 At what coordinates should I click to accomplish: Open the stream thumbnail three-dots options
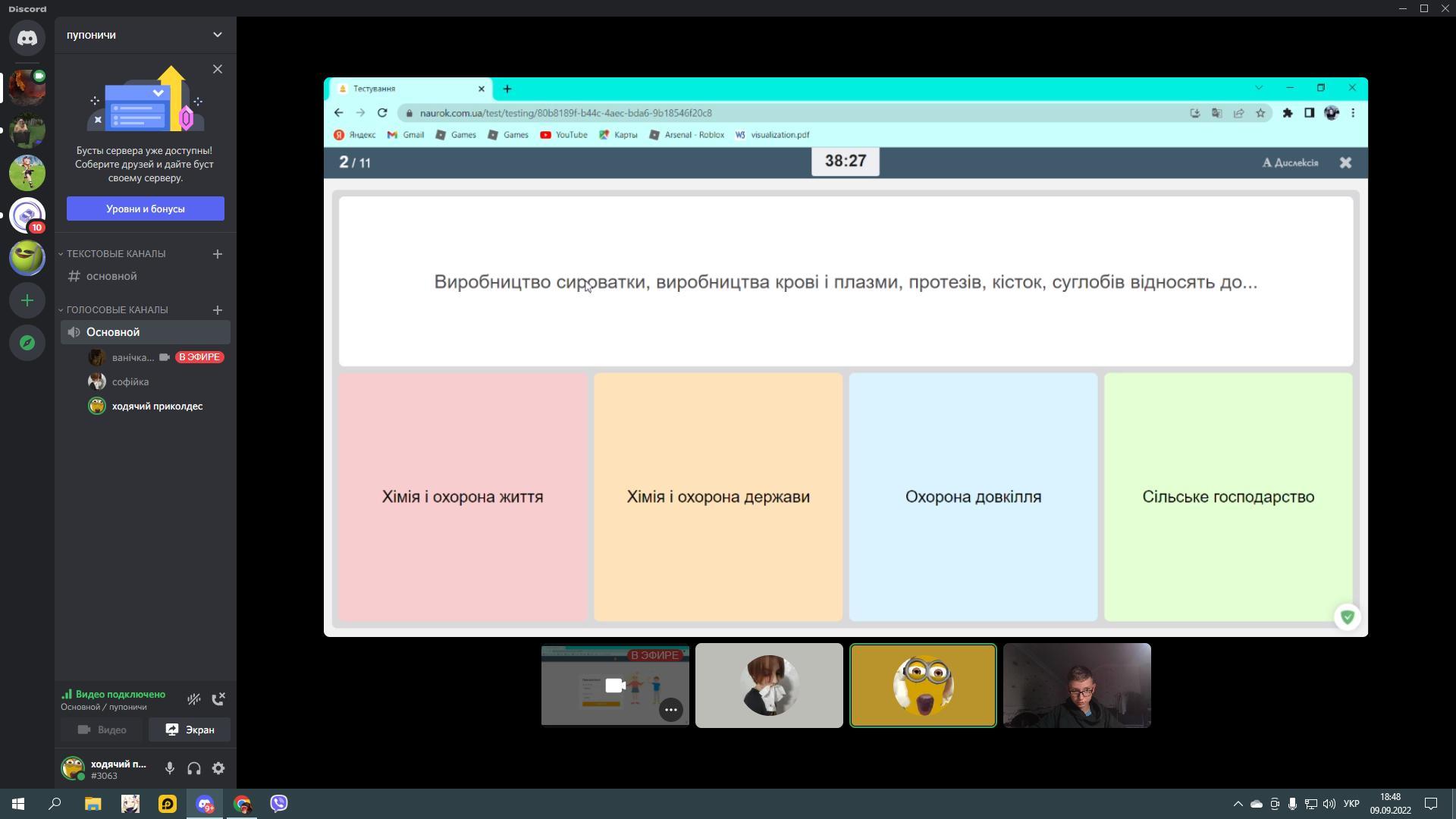(670, 710)
